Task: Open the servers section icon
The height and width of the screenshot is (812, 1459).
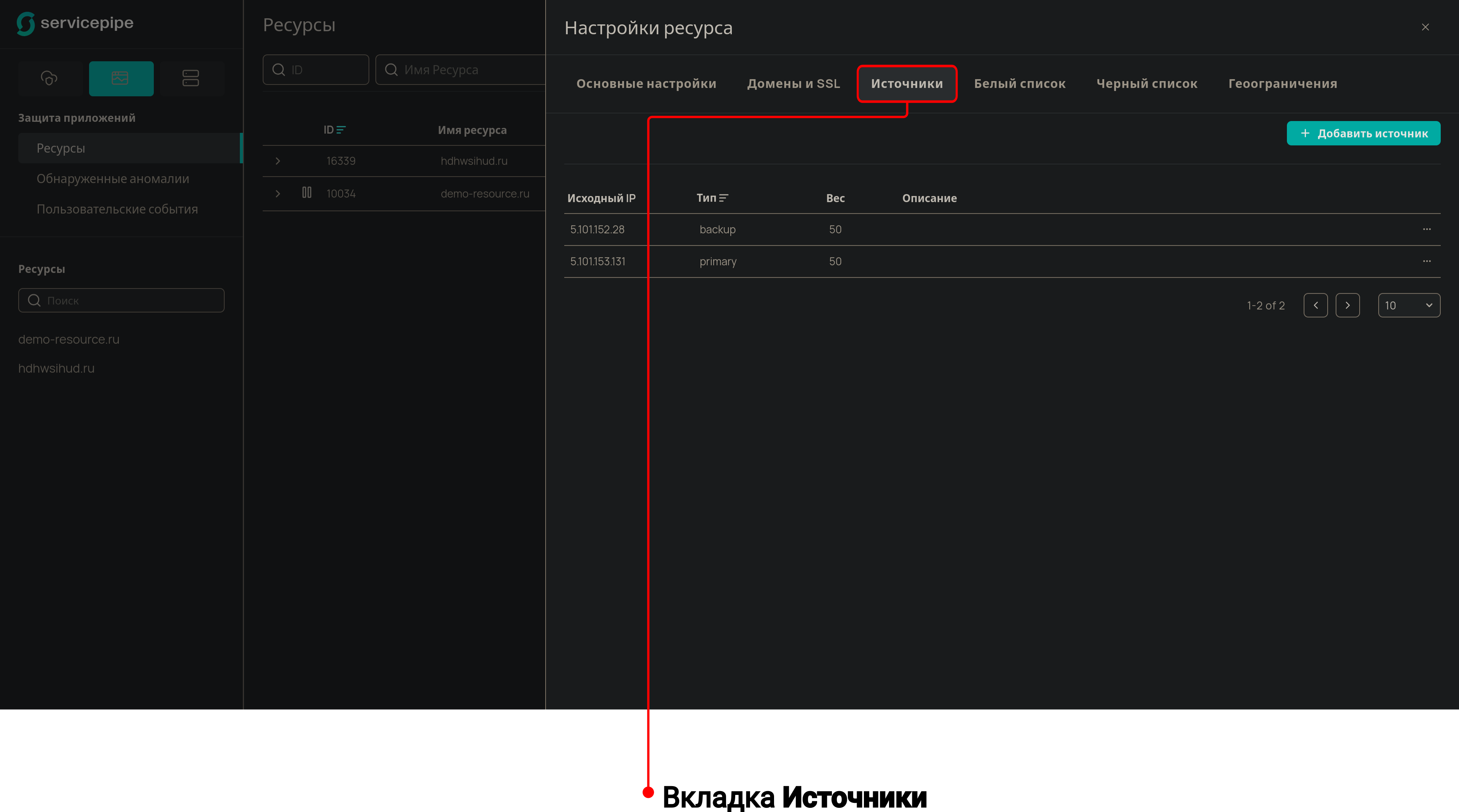Action: 191,78
